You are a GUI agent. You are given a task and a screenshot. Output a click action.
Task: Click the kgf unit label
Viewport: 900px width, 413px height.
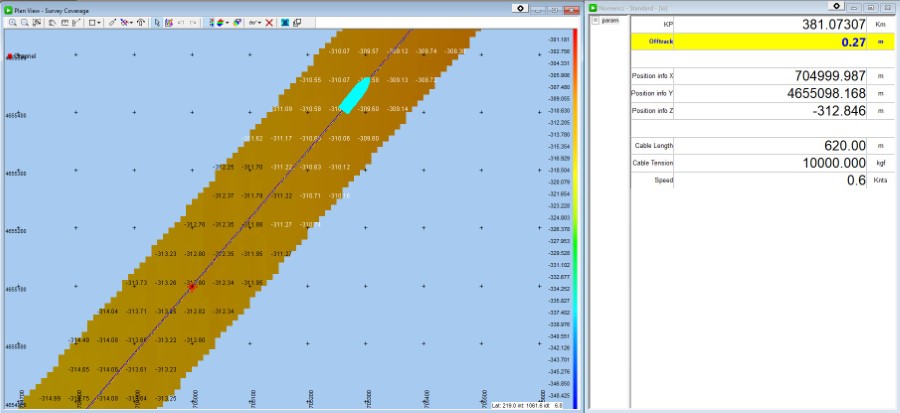tap(880, 163)
